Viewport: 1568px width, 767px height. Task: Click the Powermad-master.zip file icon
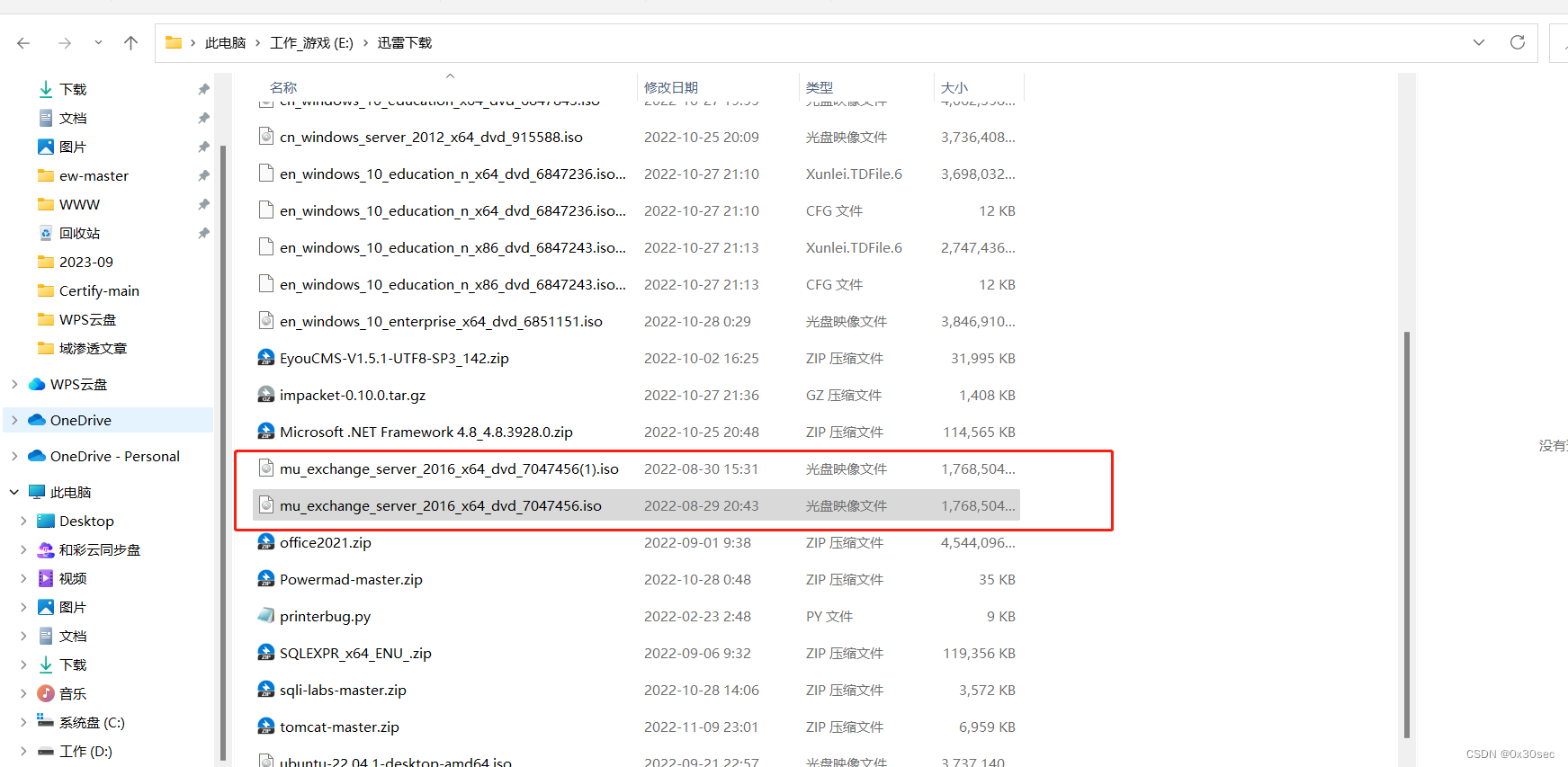pyautogui.click(x=266, y=578)
